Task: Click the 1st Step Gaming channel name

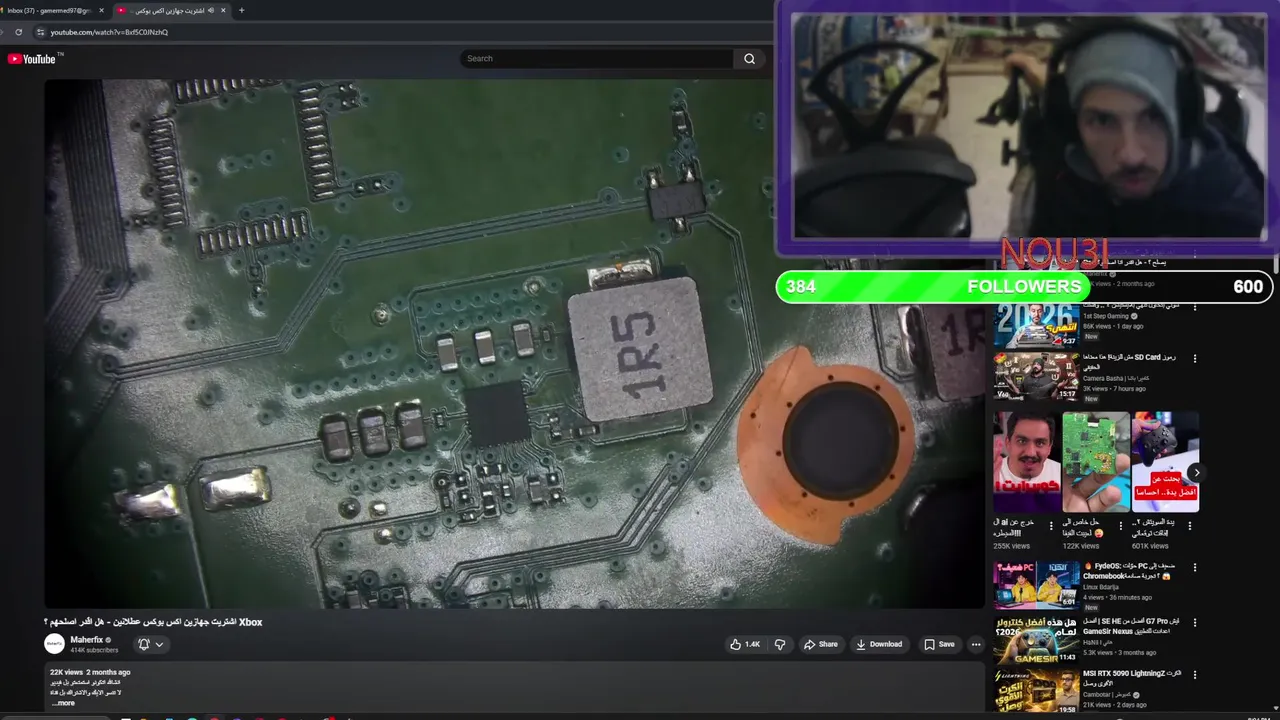Action: [1105, 316]
